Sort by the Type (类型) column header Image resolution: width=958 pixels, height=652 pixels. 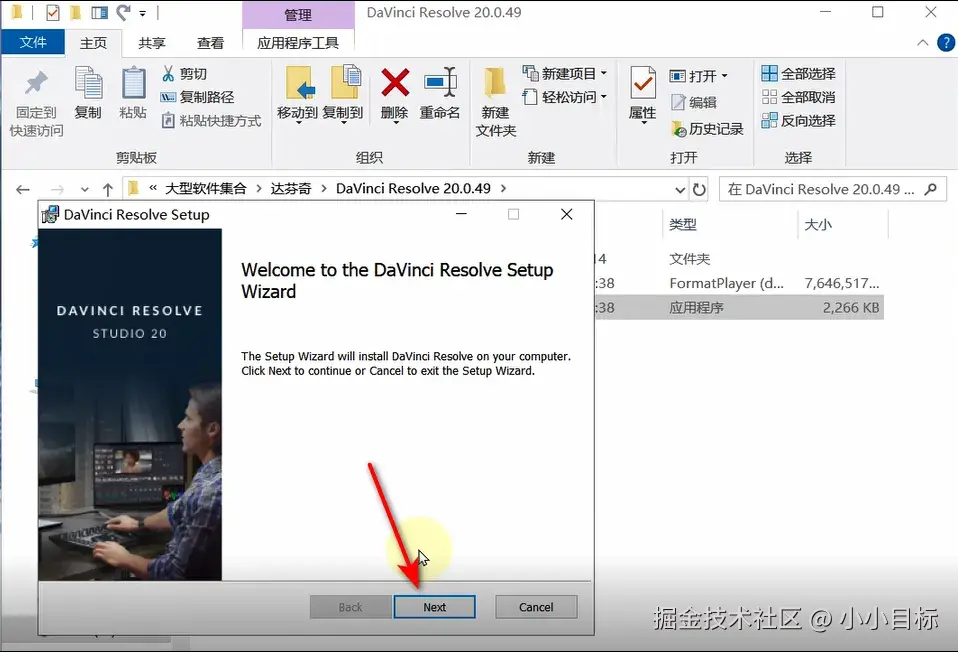tap(683, 224)
